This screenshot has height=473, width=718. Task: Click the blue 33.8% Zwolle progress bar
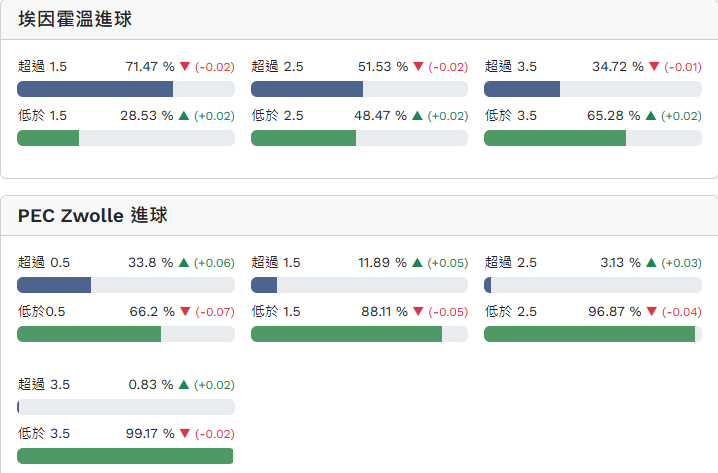[x=54, y=285]
